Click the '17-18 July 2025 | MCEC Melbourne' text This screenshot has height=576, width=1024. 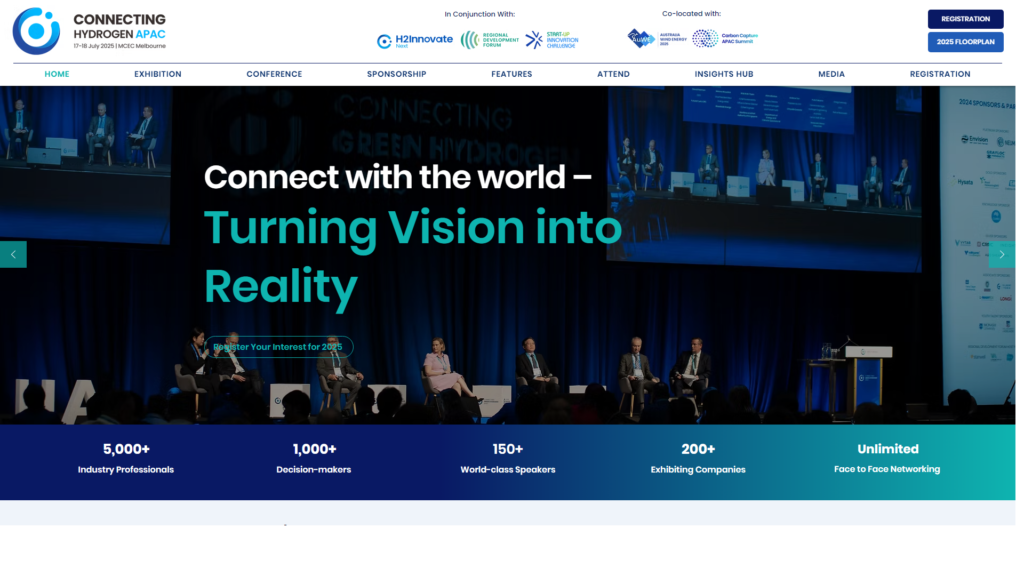120,46
